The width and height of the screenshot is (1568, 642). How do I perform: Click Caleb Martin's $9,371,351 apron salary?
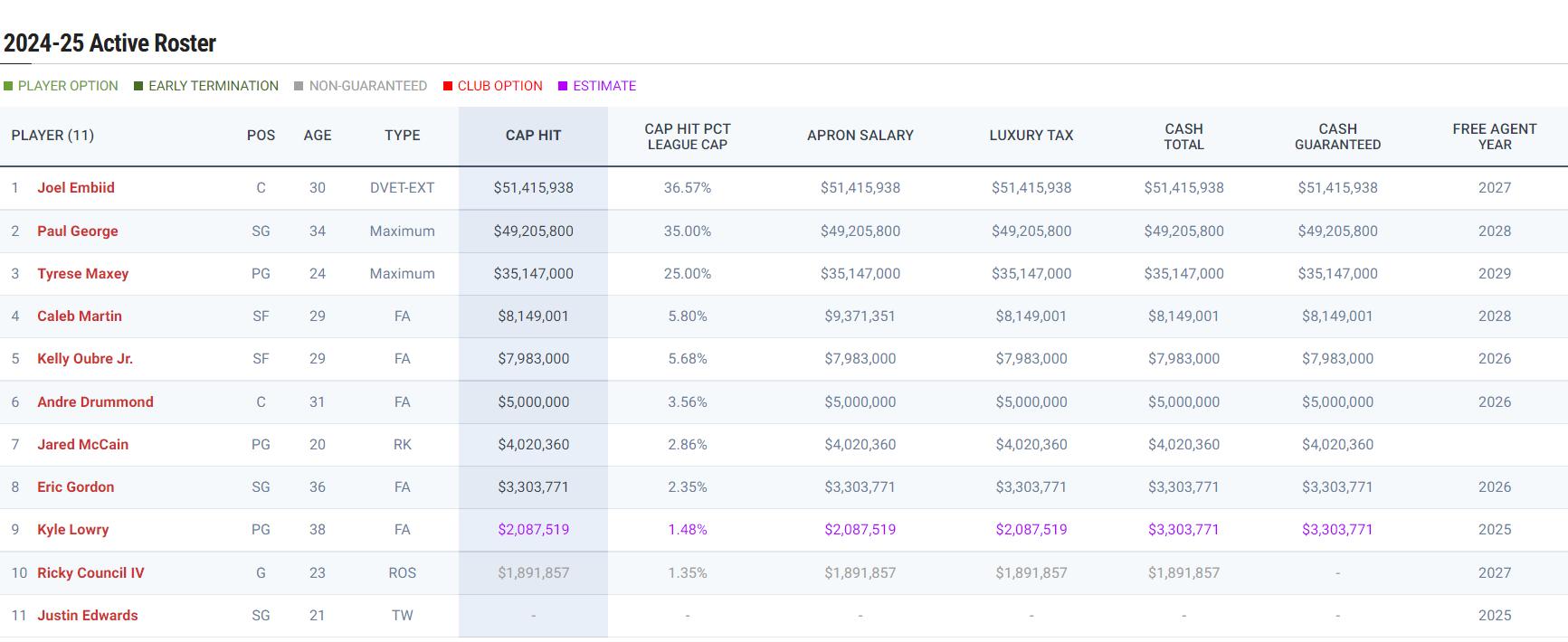click(860, 316)
